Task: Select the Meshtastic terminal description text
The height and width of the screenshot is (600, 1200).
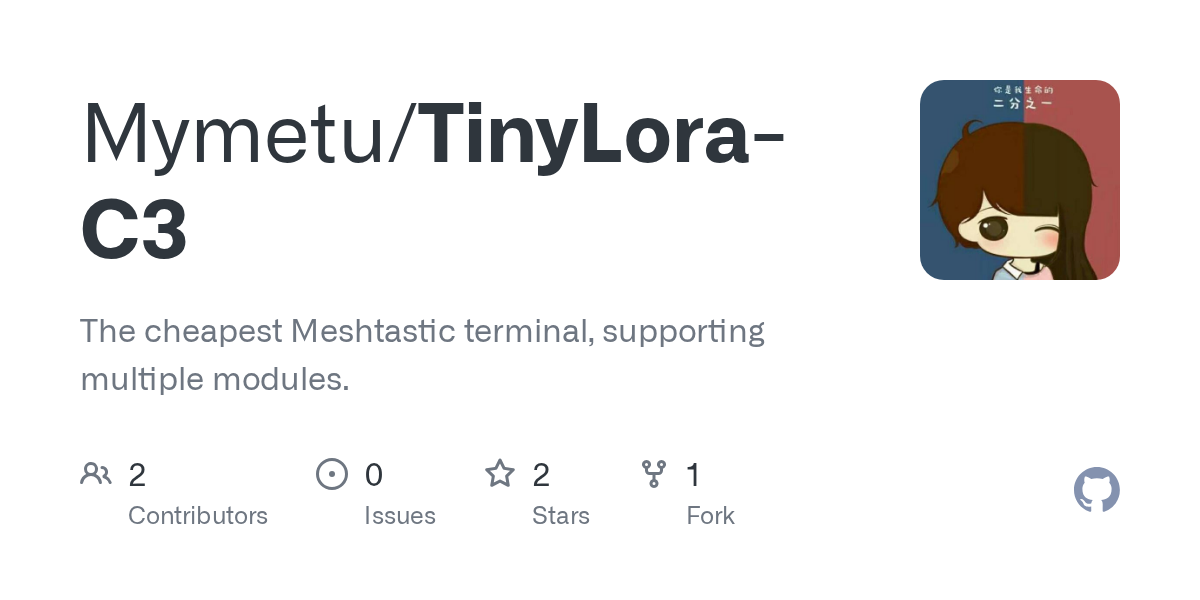Action: 422,355
